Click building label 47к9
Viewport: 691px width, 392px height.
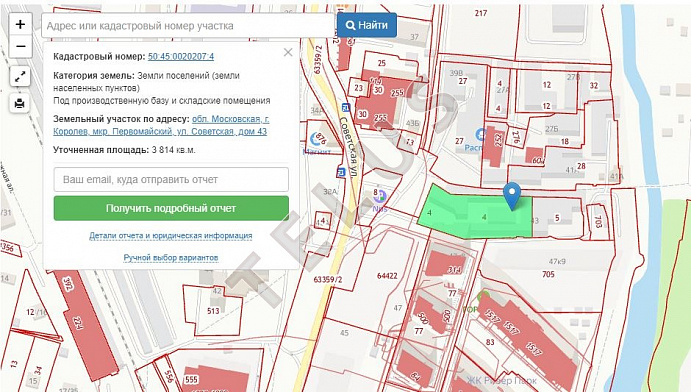pos(557,261)
